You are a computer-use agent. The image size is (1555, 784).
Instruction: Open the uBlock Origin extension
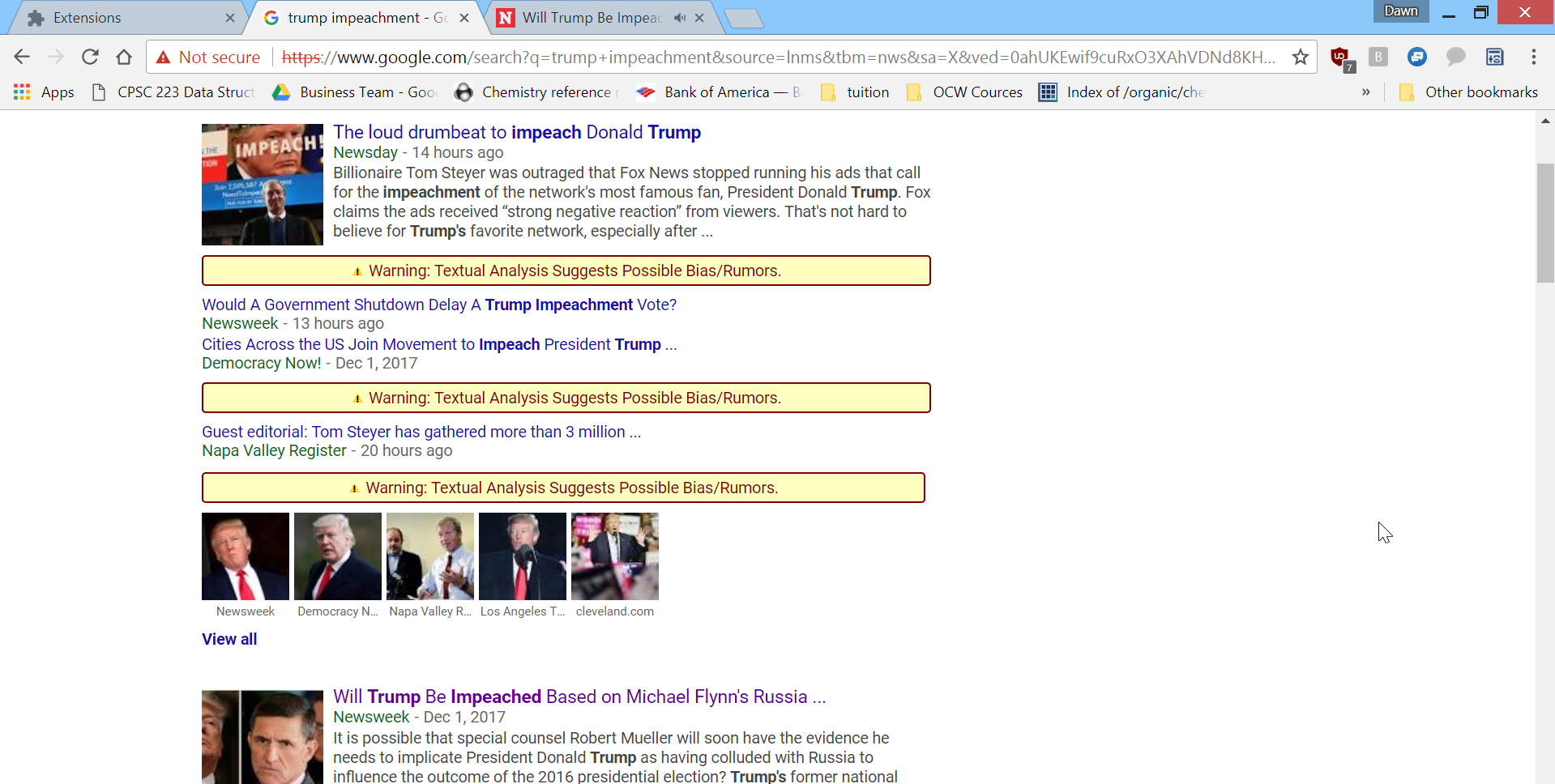click(1341, 58)
